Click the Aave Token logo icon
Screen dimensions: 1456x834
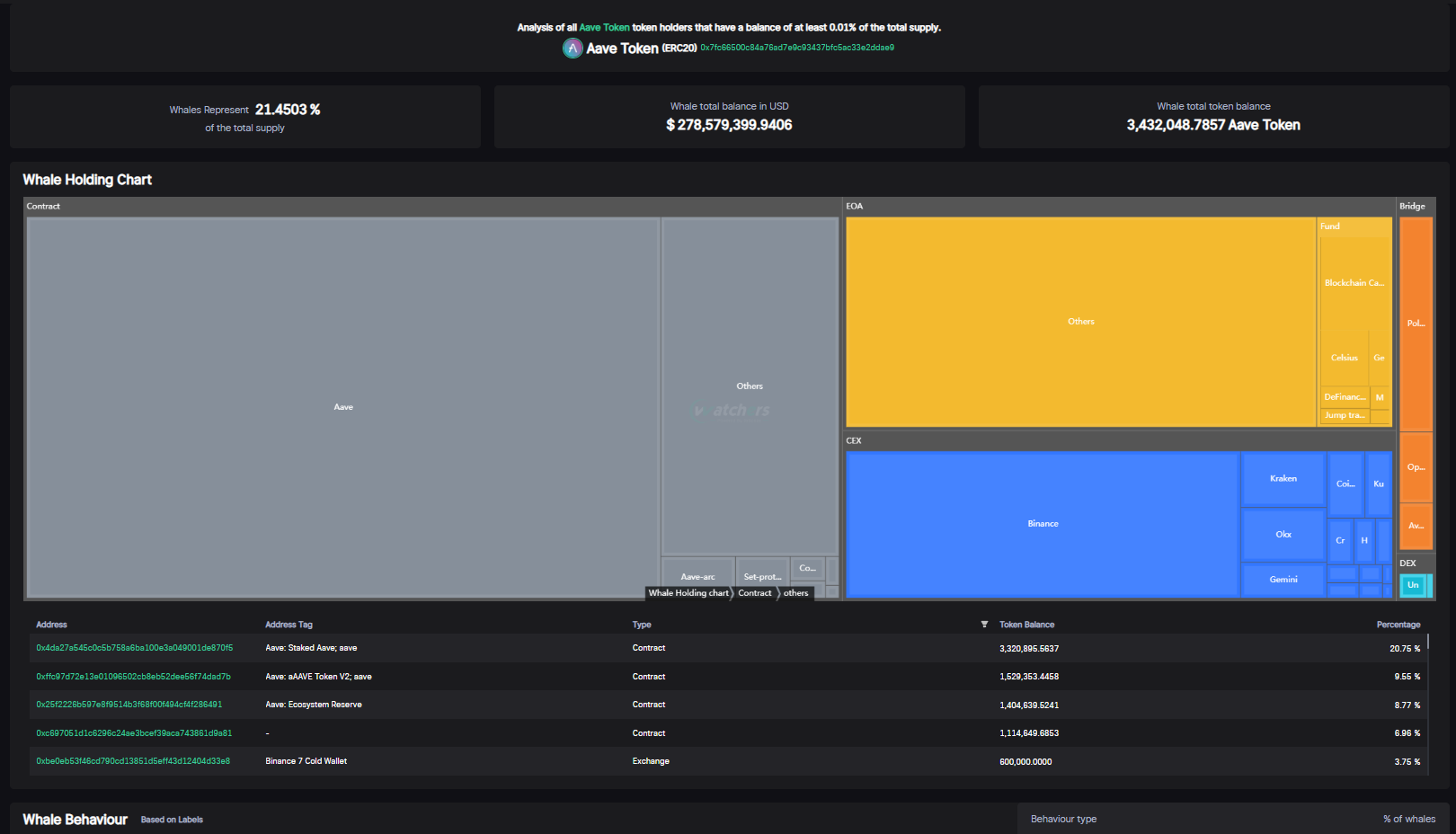click(573, 49)
